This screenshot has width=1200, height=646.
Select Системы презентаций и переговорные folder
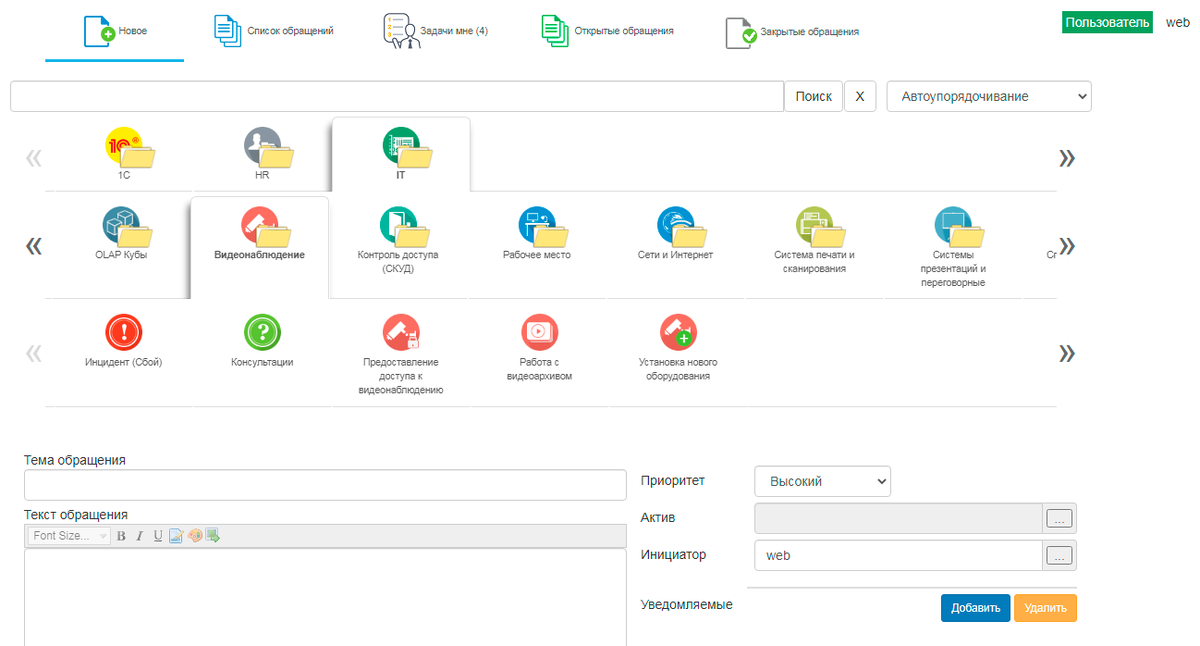pyautogui.click(x=953, y=246)
